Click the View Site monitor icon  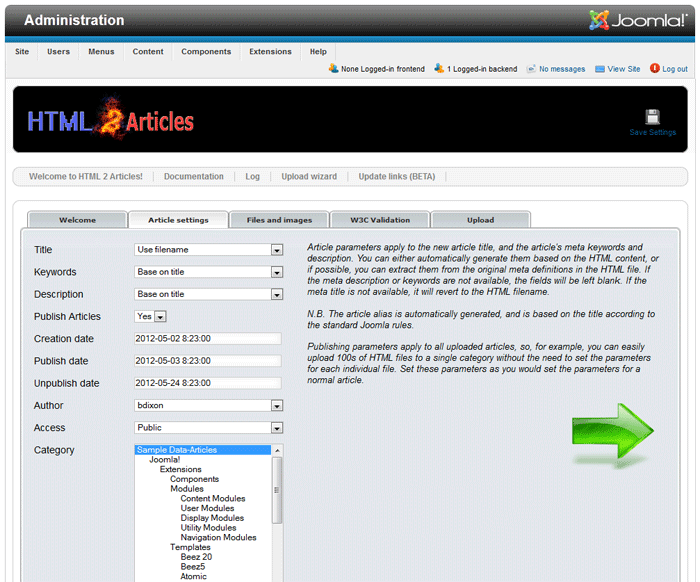(x=600, y=69)
